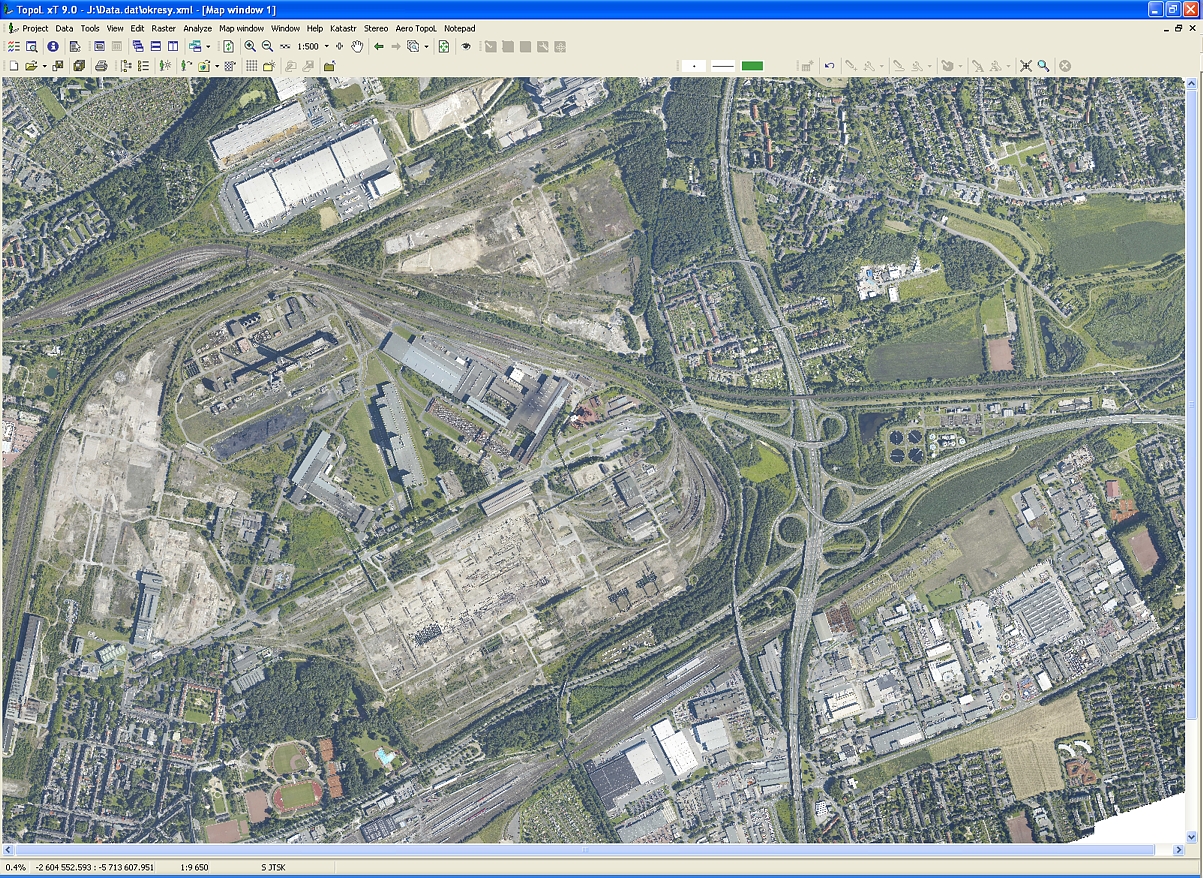
Task: Click the new document icon
Action: 13,66
